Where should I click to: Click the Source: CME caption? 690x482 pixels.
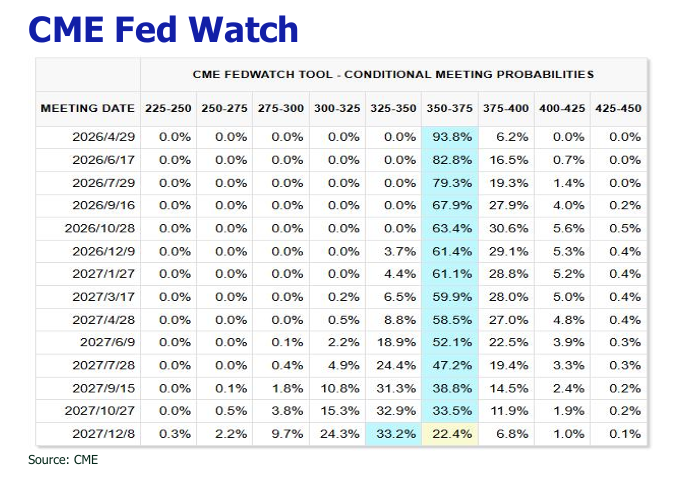(x=65, y=460)
